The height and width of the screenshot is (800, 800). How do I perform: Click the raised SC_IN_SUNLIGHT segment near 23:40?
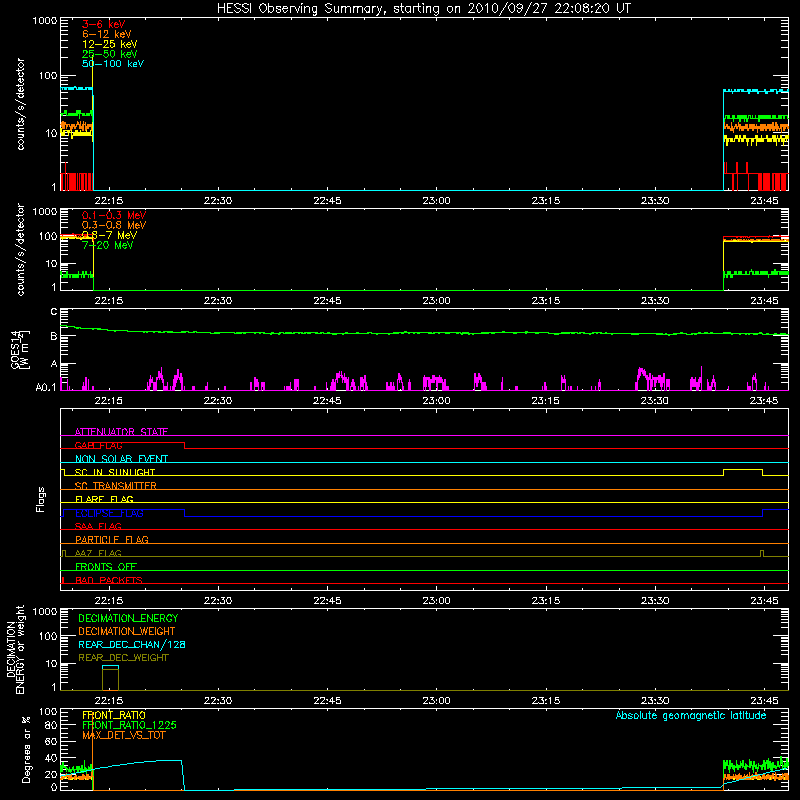coord(743,469)
